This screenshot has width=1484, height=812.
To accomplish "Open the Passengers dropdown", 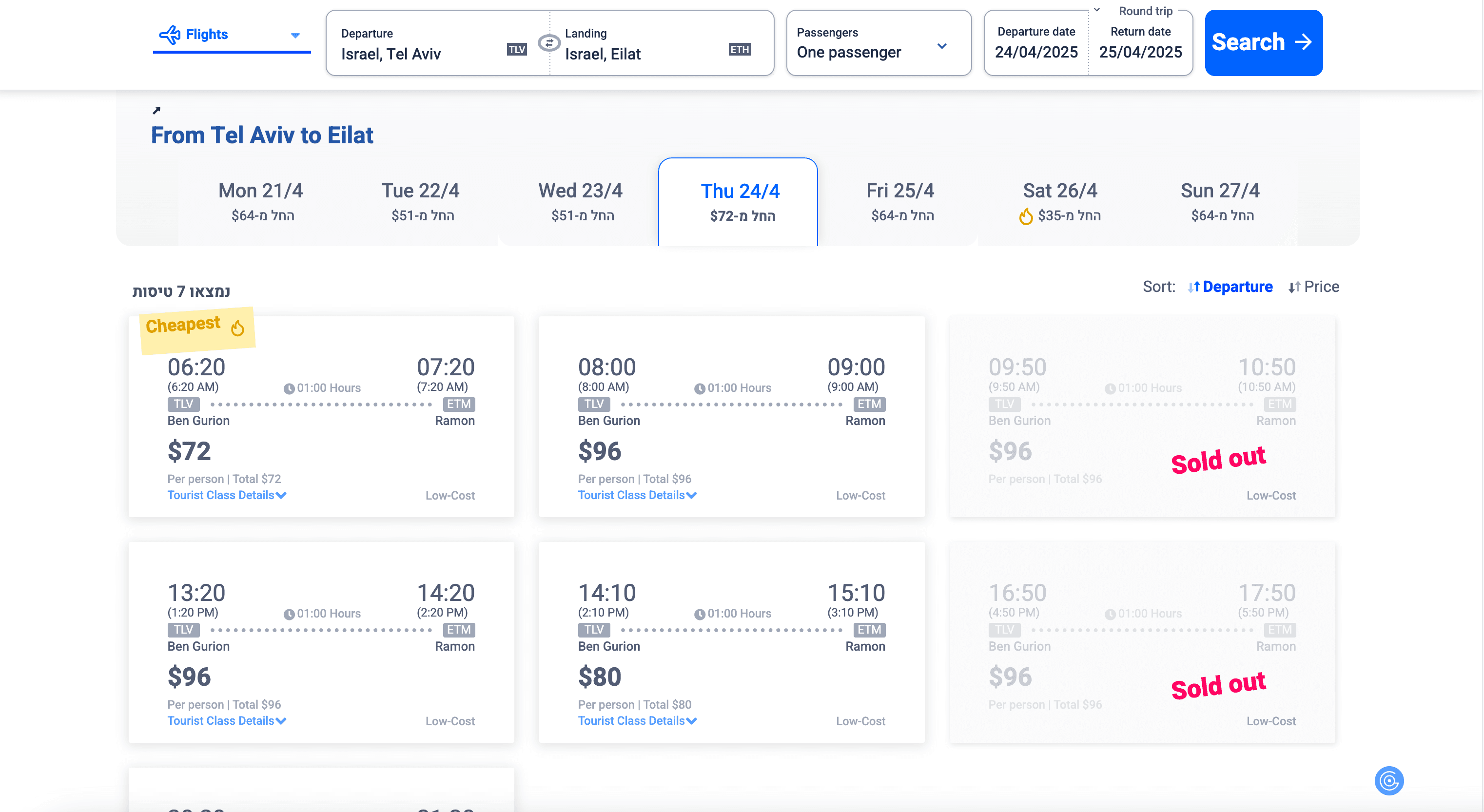I will tap(878, 43).
